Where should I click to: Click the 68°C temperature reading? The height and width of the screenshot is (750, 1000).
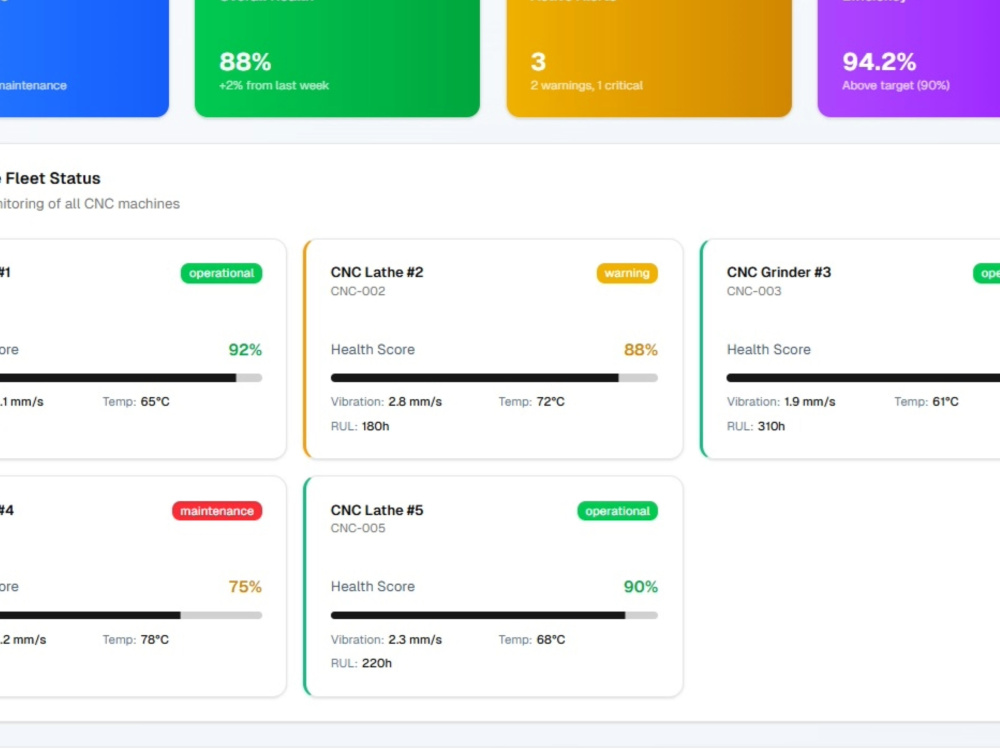coord(550,640)
